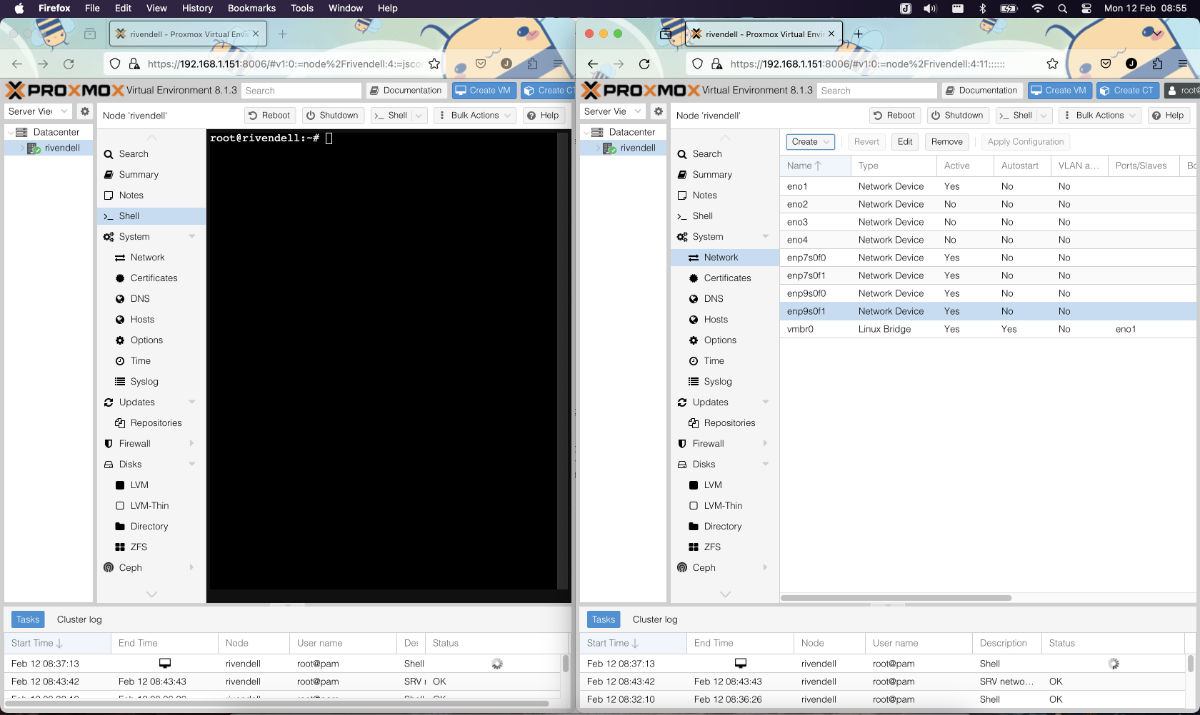This screenshot has height=715, width=1200.
Task: Select the LVM-Thin sidebar icon
Action: pyautogui.click(x=120, y=505)
